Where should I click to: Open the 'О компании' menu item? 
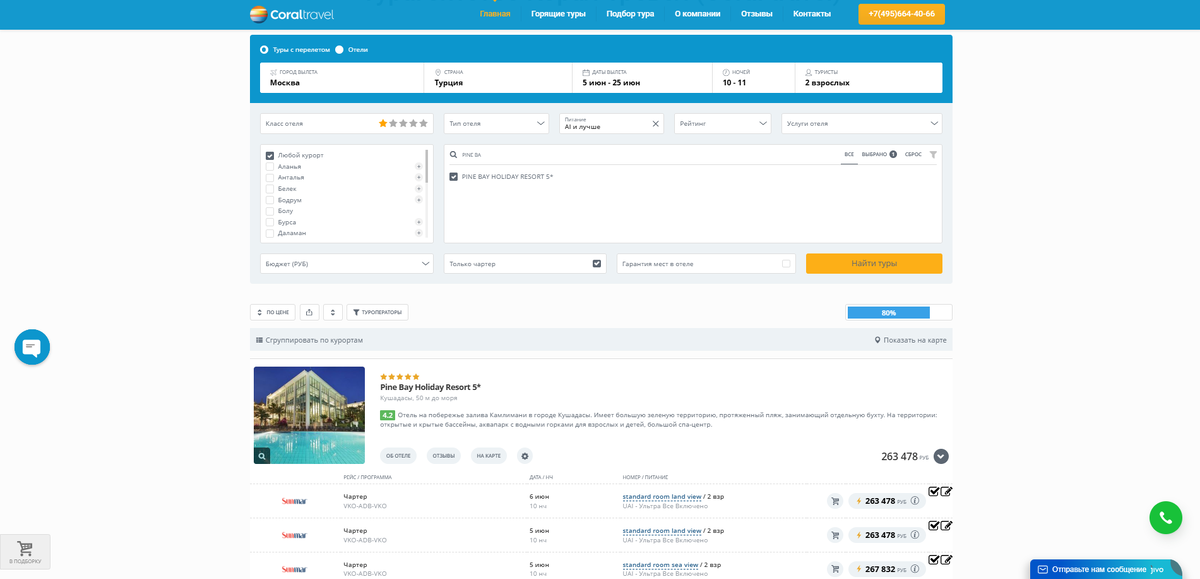698,14
